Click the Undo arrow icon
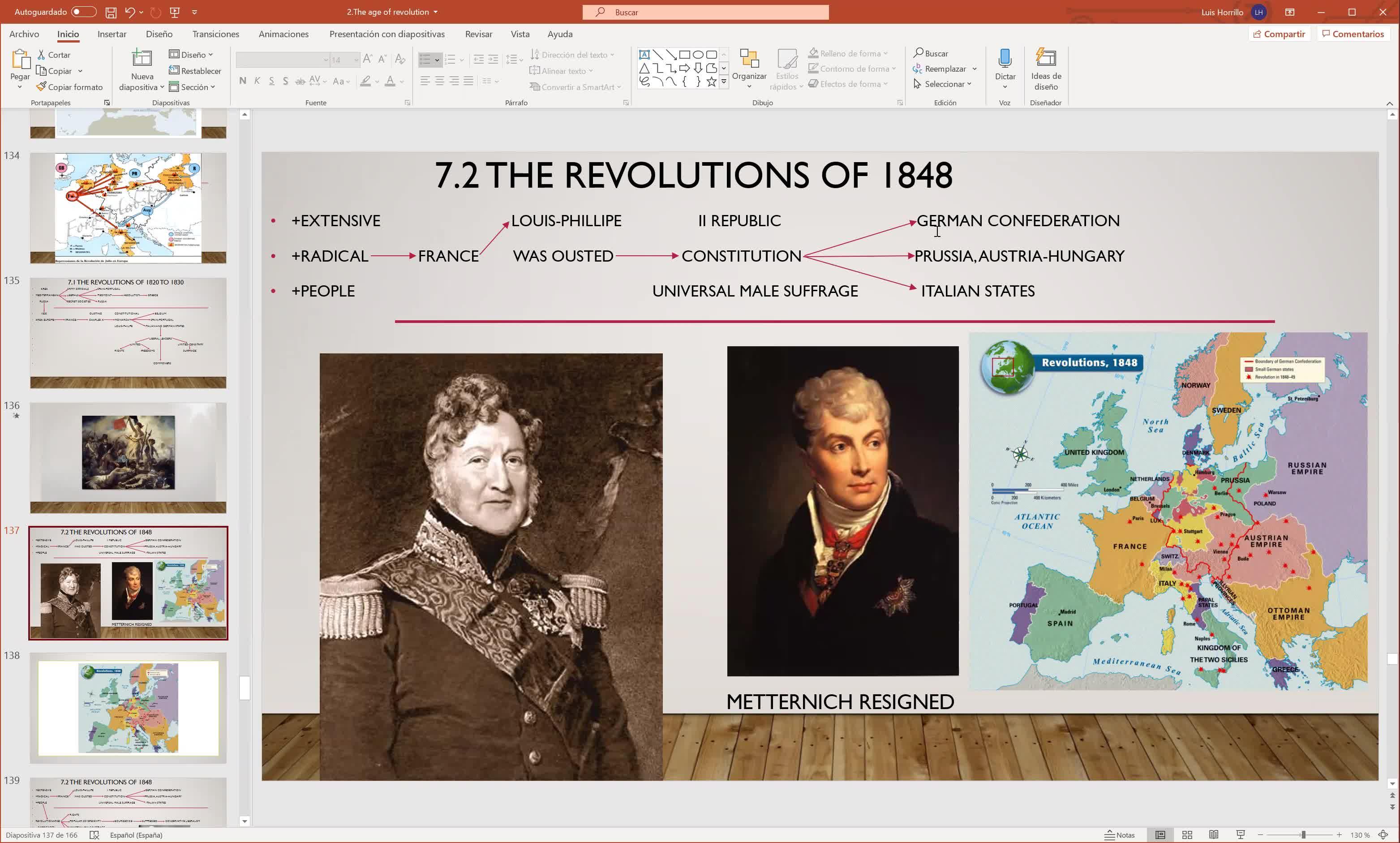Viewport: 1400px width, 843px height. click(x=130, y=12)
